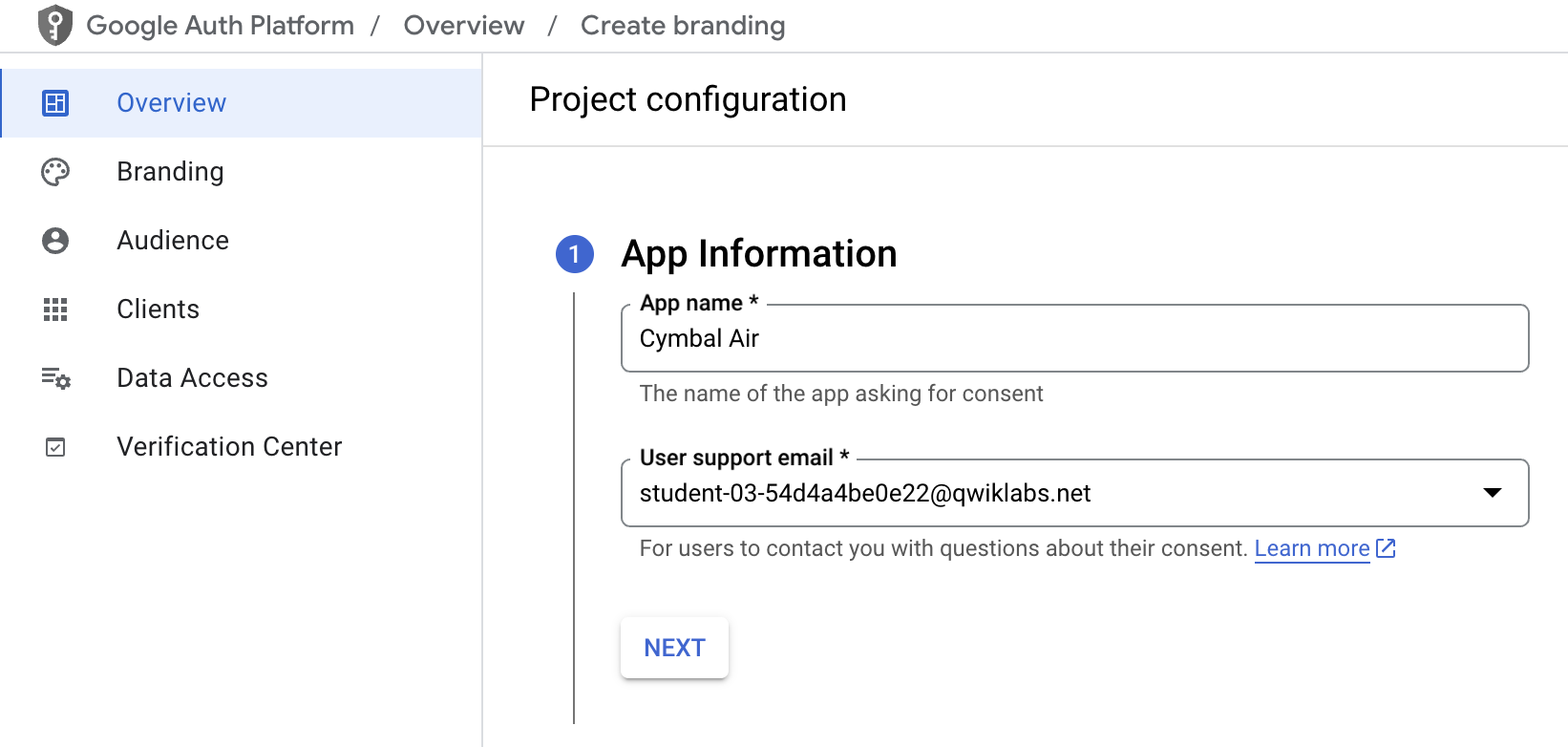The image size is (1568, 747).
Task: Open the Learn more link
Action: point(1311,548)
